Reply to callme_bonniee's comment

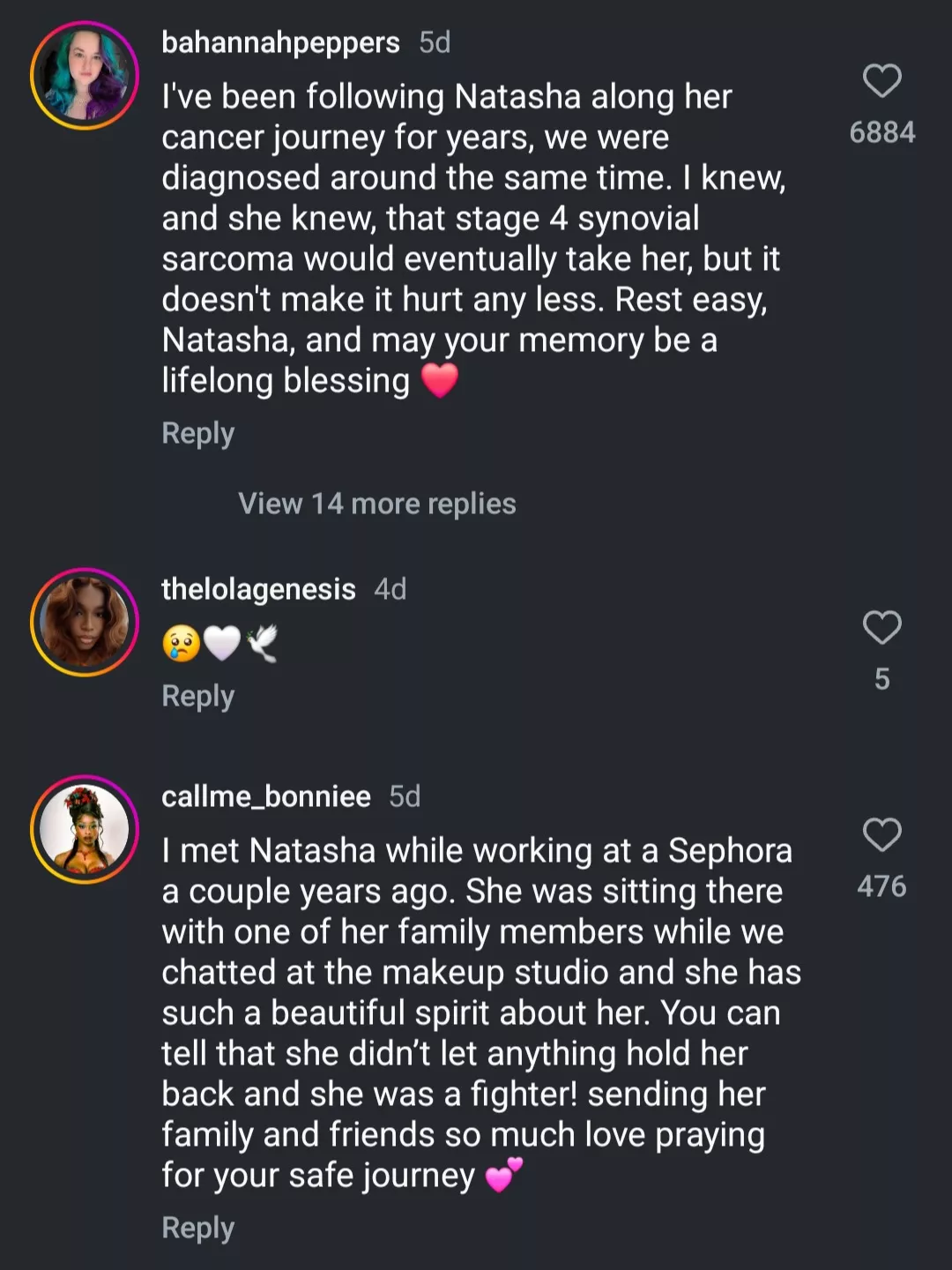[x=197, y=1228]
